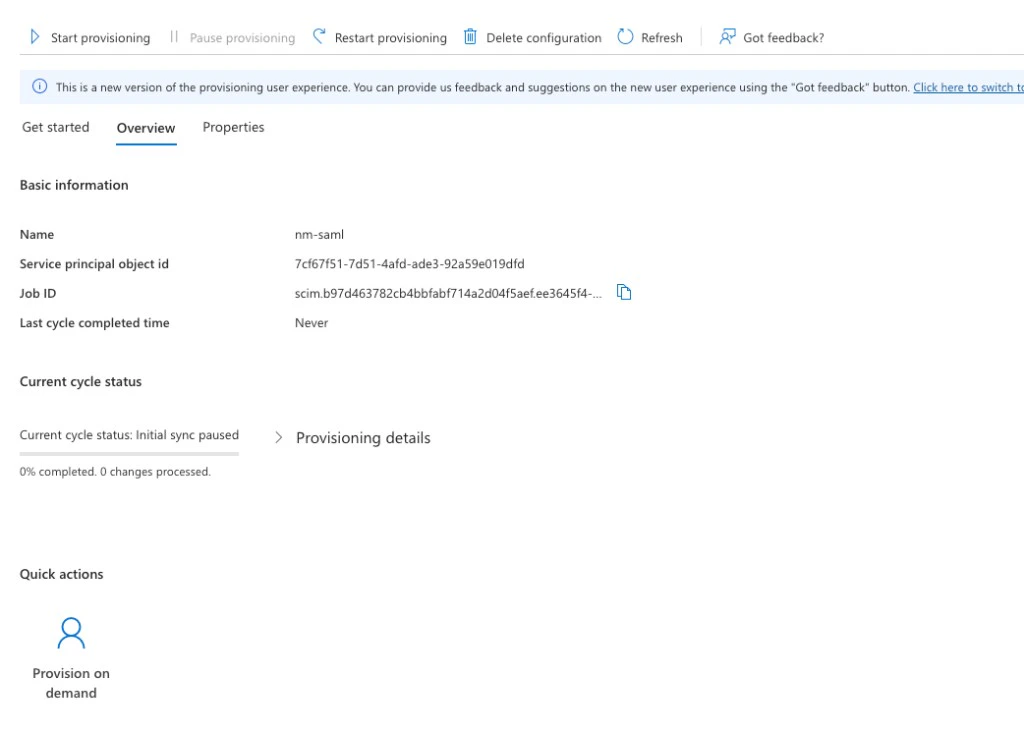1024x736 pixels.
Task: Switch to the Get started tab
Action: [x=56, y=127]
